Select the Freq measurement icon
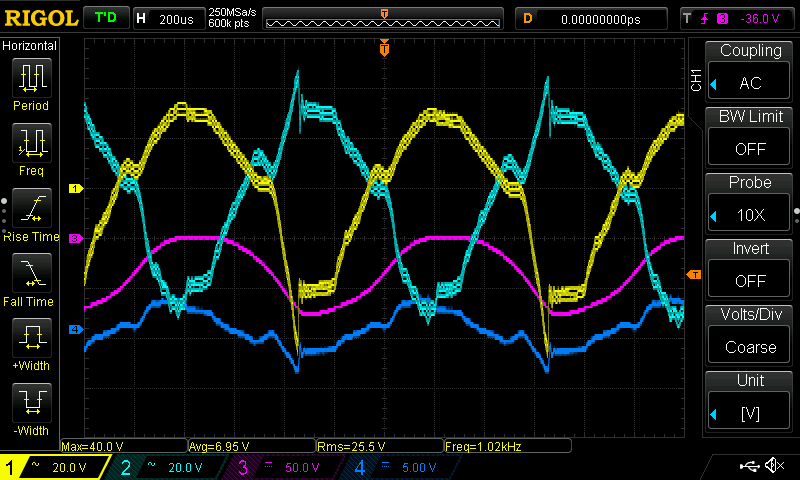 click(x=31, y=143)
